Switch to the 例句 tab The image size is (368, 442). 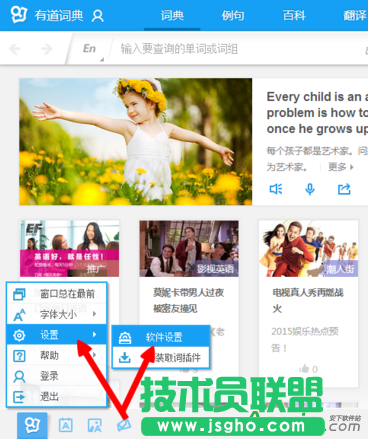click(233, 16)
